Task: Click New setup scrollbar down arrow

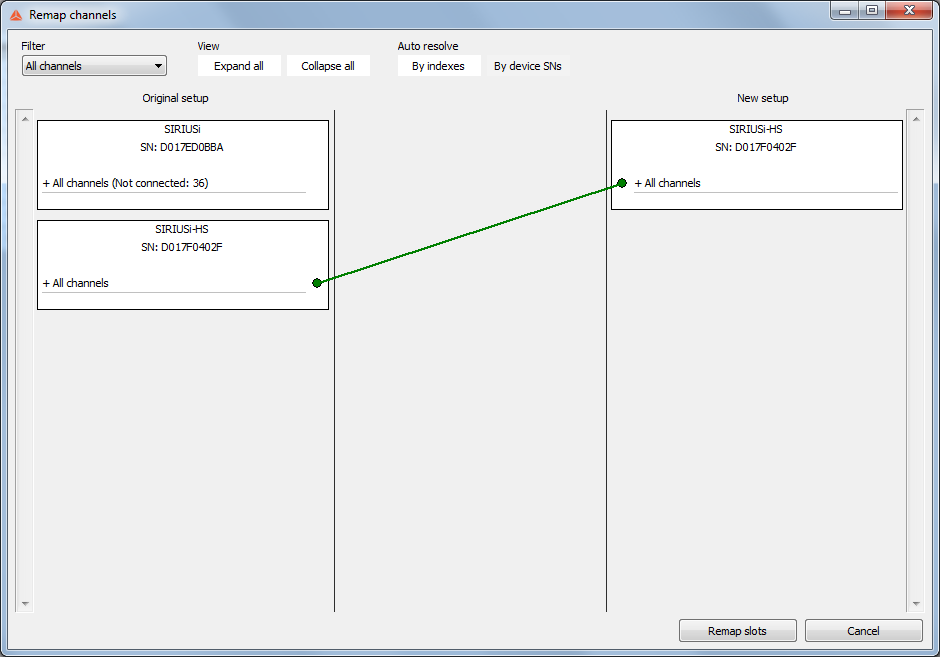Action: pyautogui.click(x=916, y=604)
